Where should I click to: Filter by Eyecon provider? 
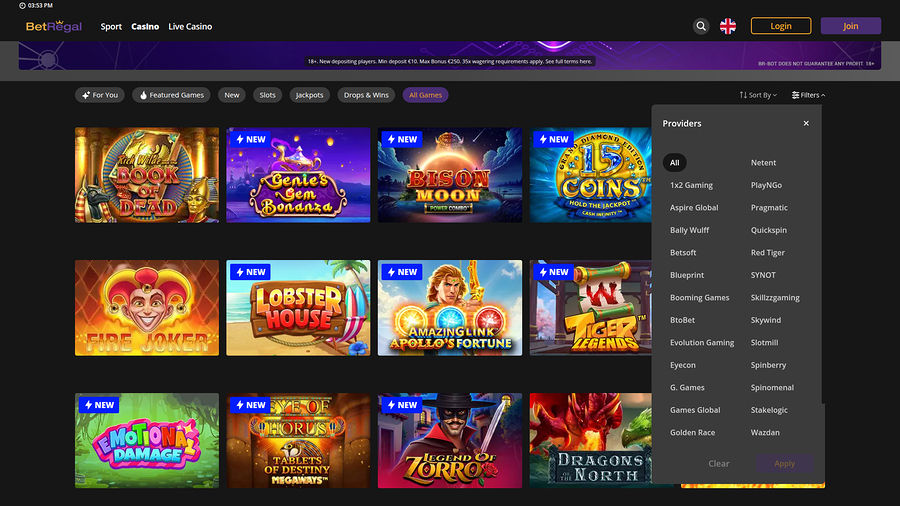682,365
